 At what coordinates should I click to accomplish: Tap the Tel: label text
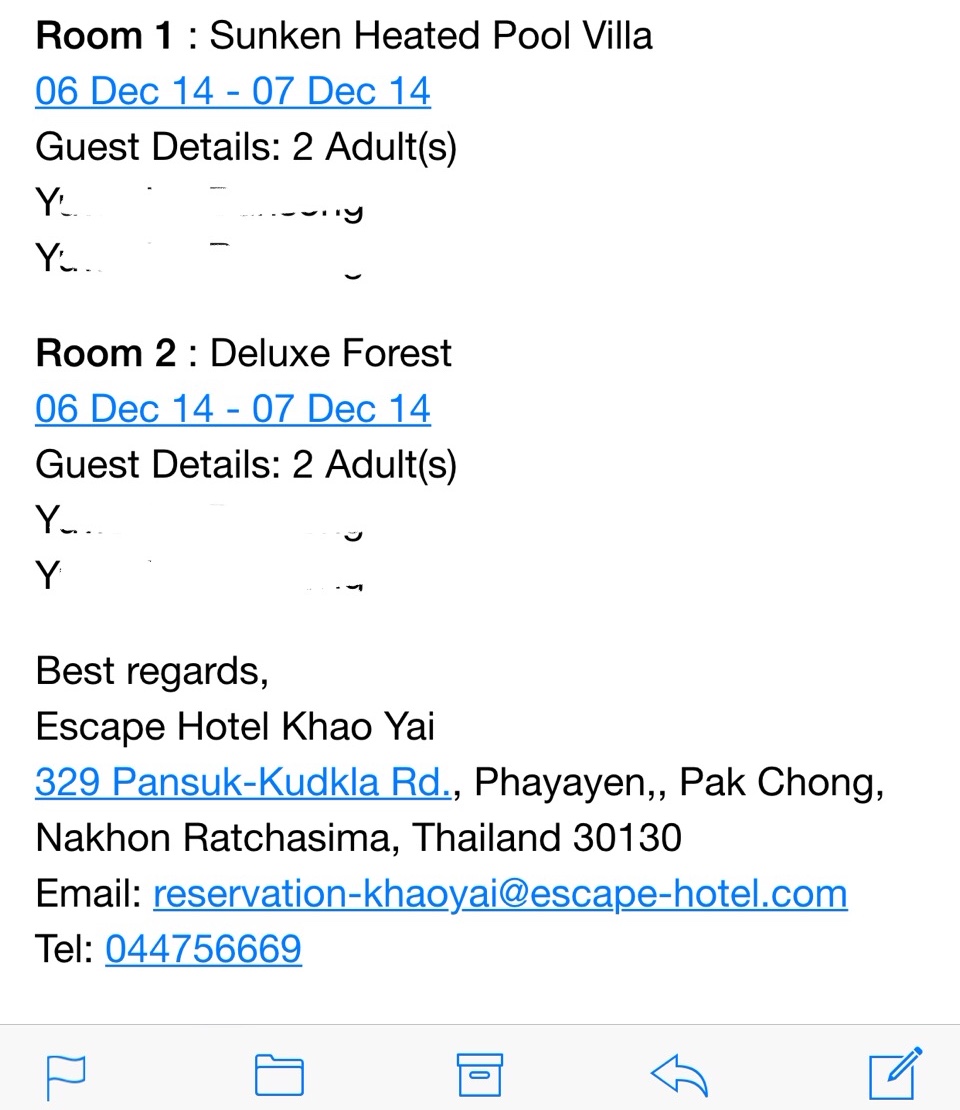[64, 949]
